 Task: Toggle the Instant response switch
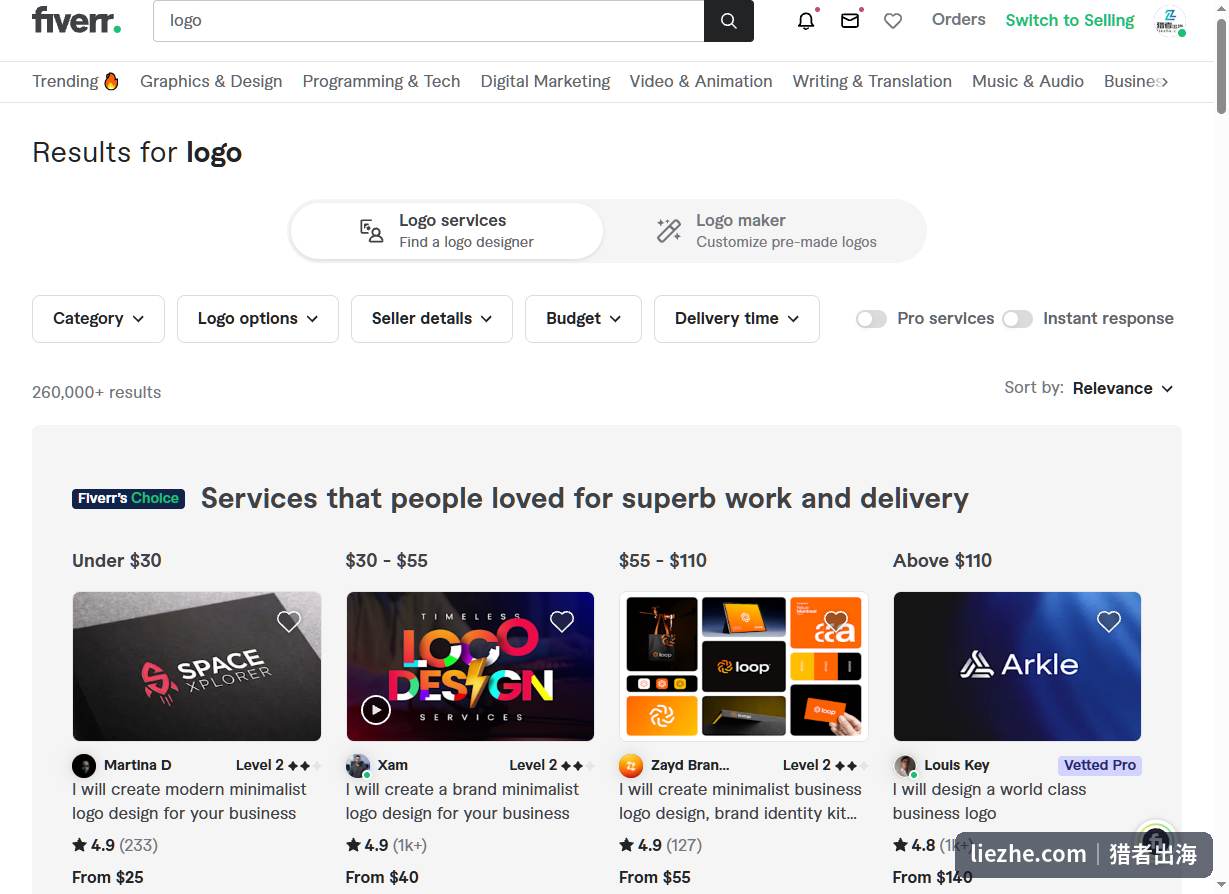pyautogui.click(x=1017, y=319)
